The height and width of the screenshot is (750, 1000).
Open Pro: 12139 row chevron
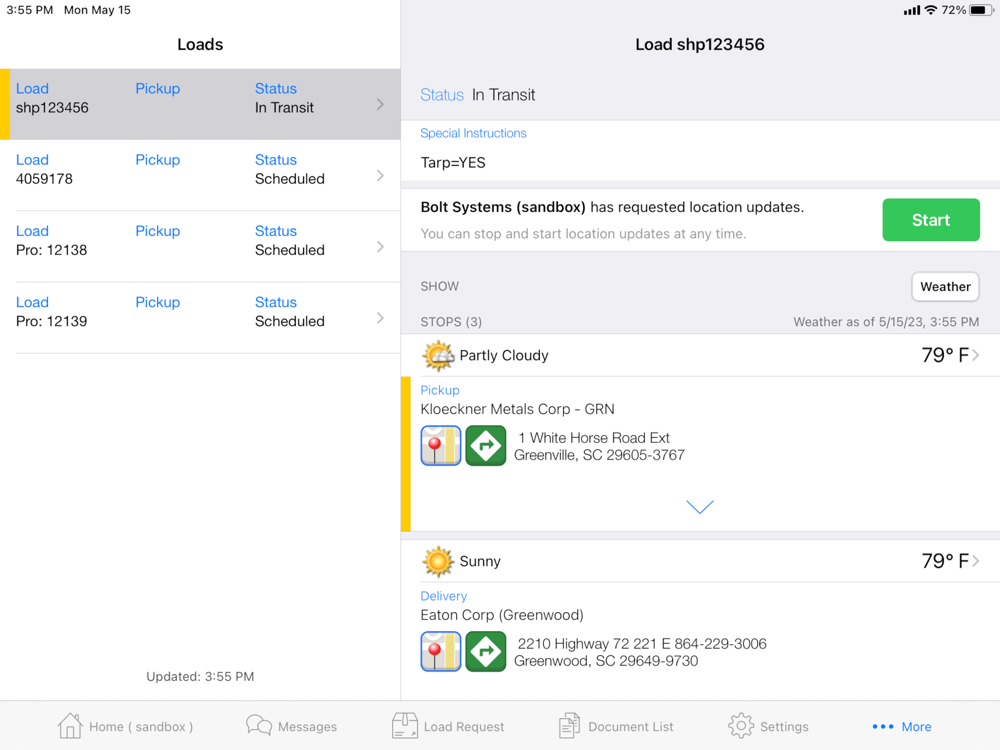pos(380,318)
